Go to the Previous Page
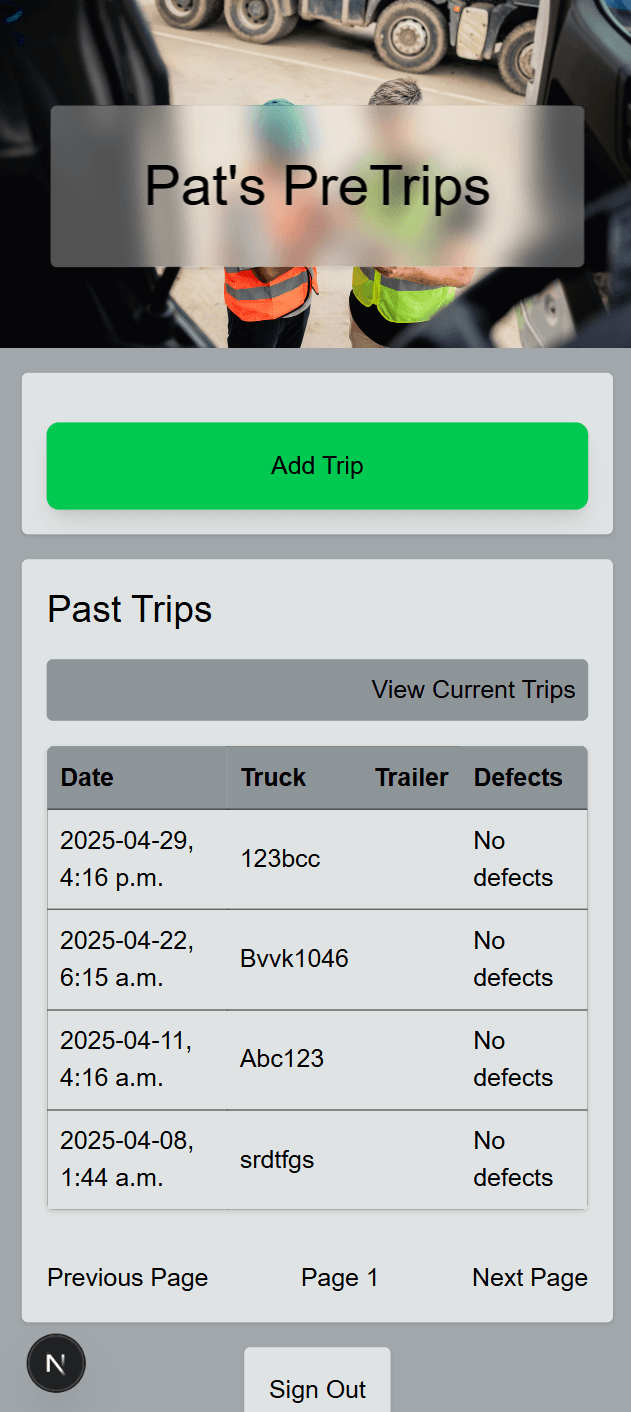631x1412 pixels. click(128, 1278)
